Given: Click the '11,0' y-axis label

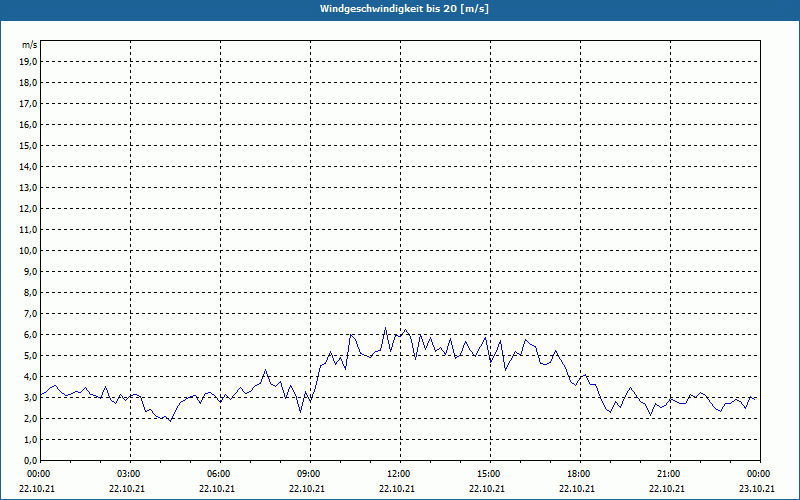Looking at the screenshot, I should tap(28, 230).
